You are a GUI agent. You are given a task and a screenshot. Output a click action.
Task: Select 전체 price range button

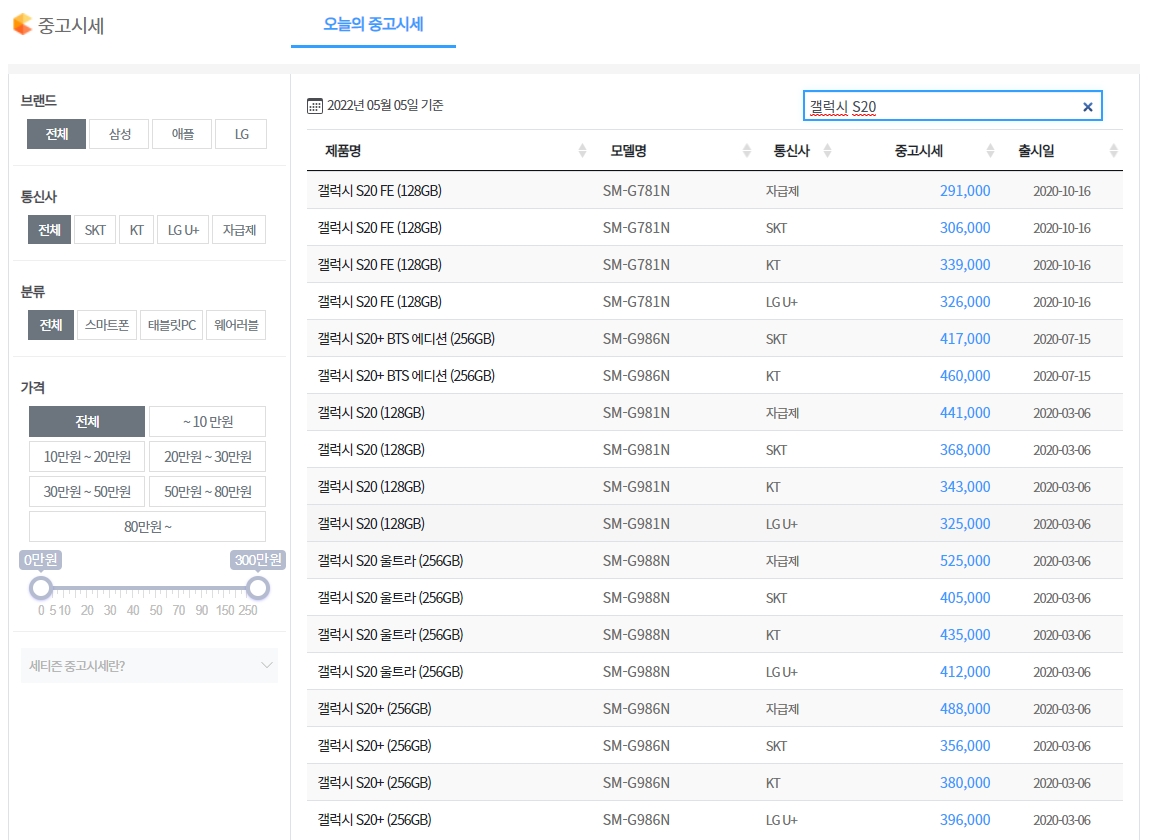[x=87, y=421]
